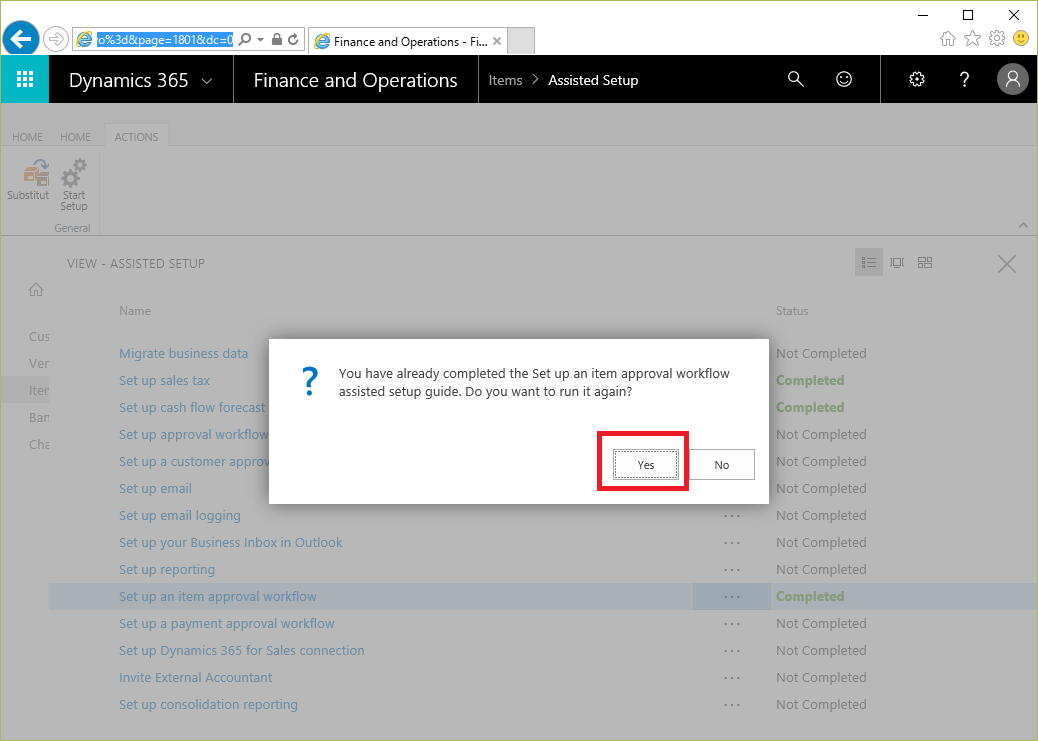Collapse the ribbon with the chevron
This screenshot has height=741, width=1038.
point(1023,225)
